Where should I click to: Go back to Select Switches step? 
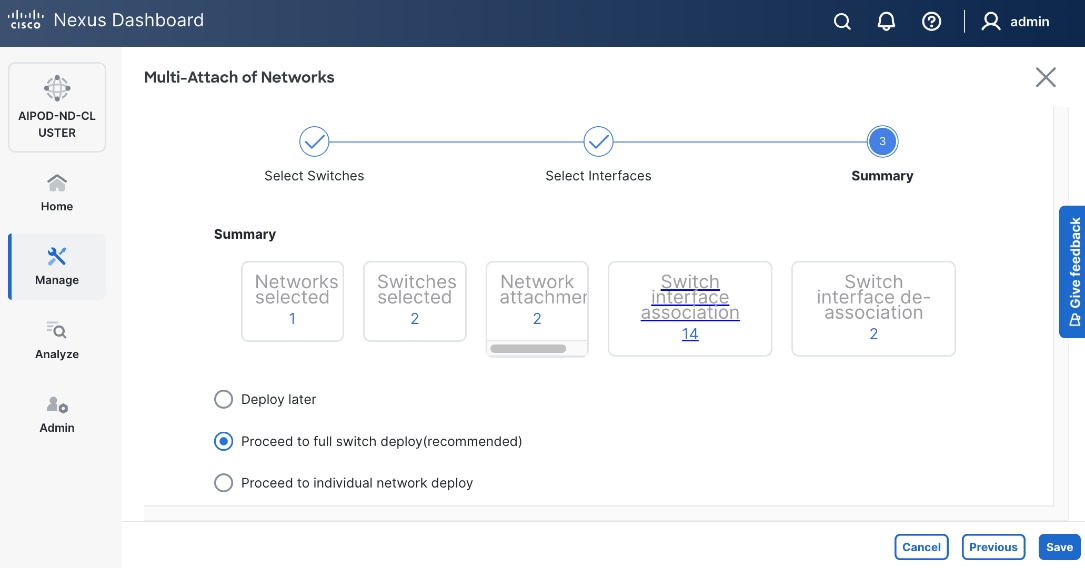coord(314,142)
